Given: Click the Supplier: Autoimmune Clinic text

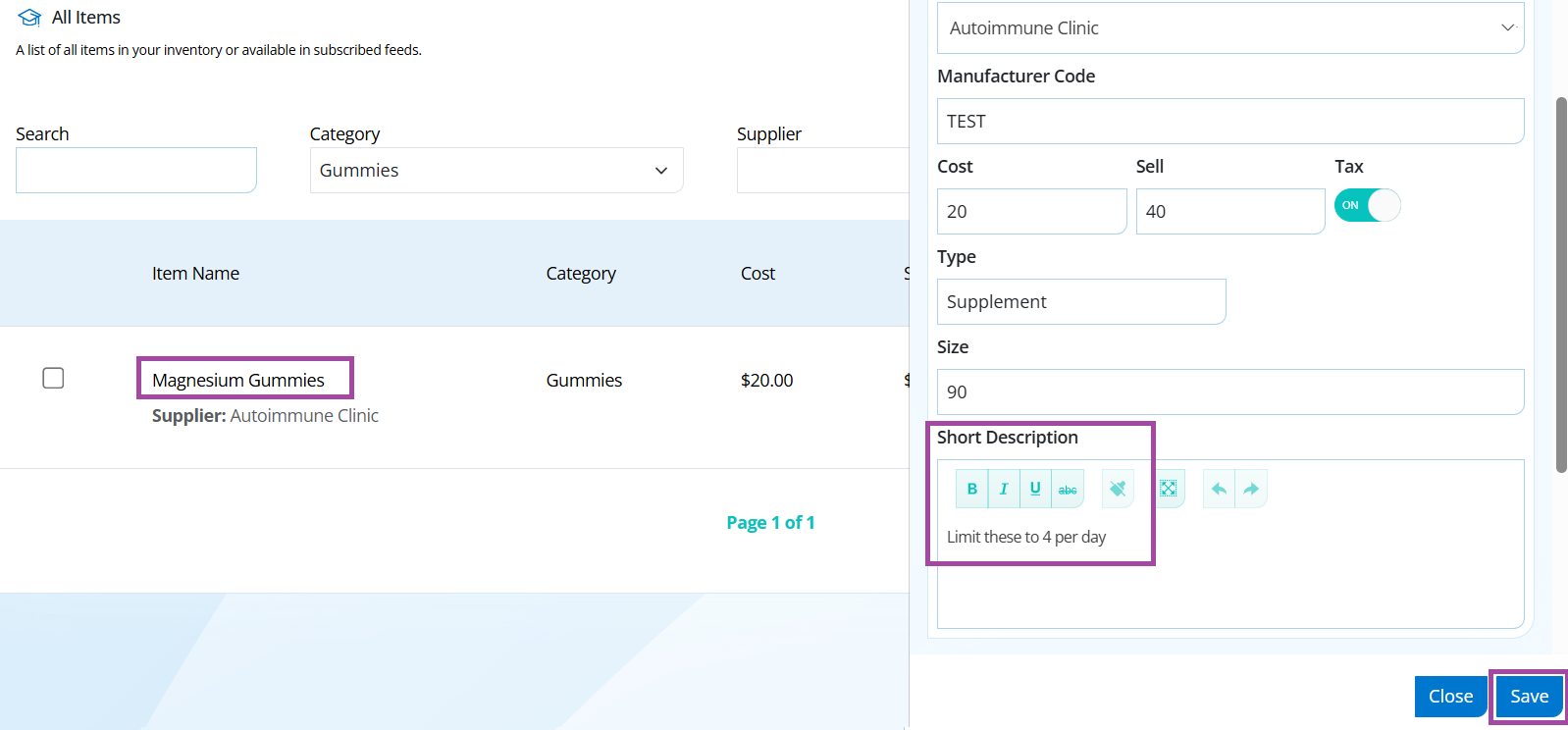Looking at the screenshot, I should point(265,416).
